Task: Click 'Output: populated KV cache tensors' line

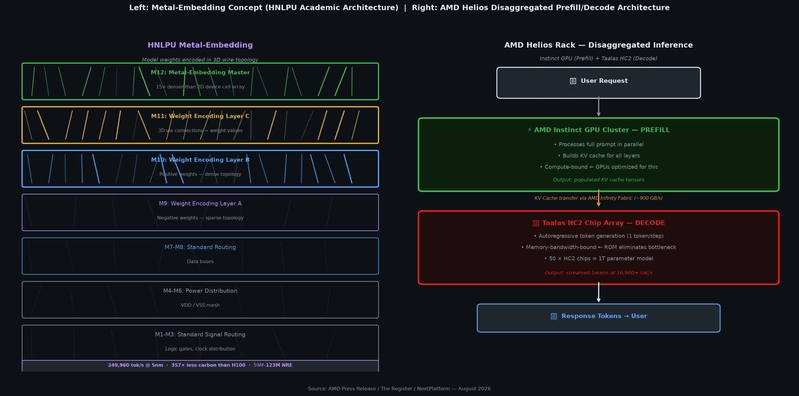Action: pos(598,180)
